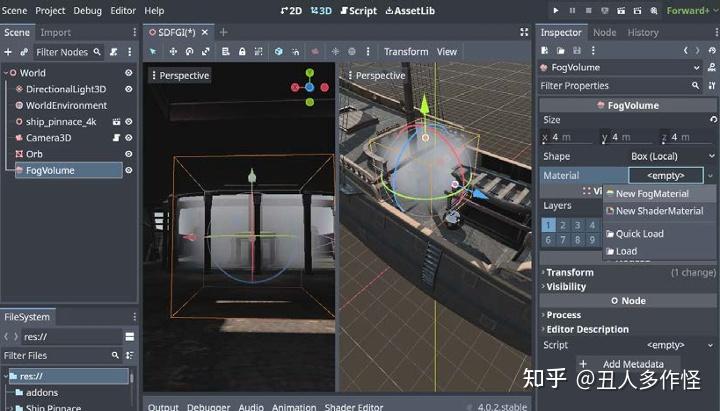Toggle visibility of World node
The height and width of the screenshot is (411, 720).
tap(129, 73)
